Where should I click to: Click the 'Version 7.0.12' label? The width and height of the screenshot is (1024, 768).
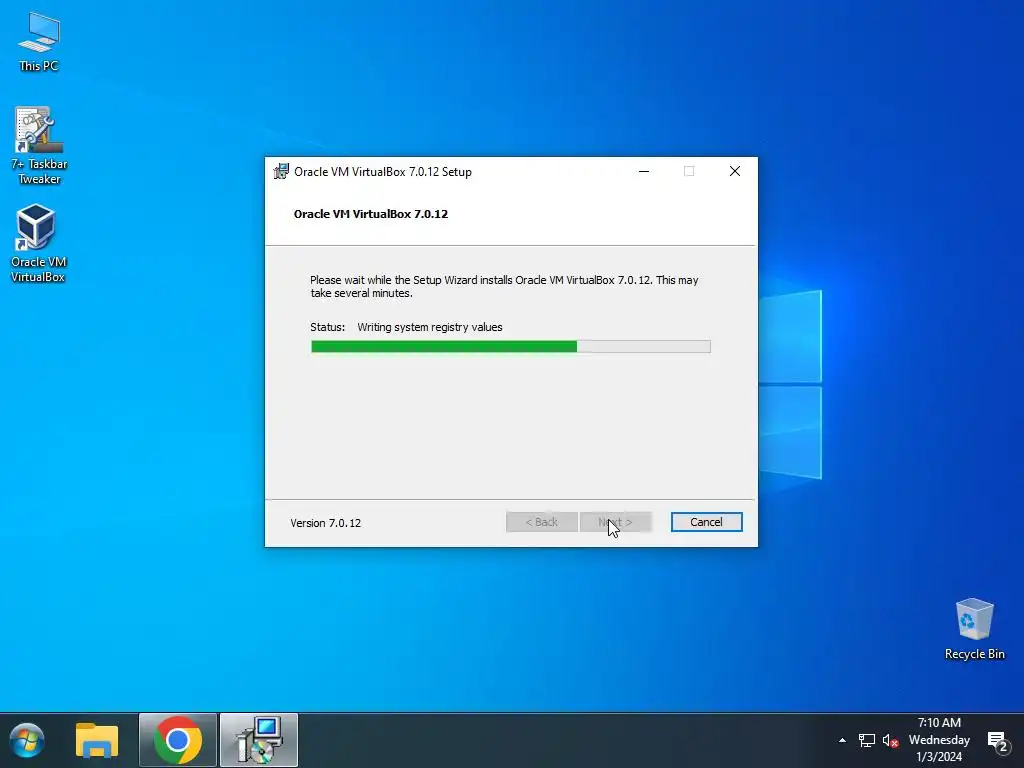(x=325, y=523)
